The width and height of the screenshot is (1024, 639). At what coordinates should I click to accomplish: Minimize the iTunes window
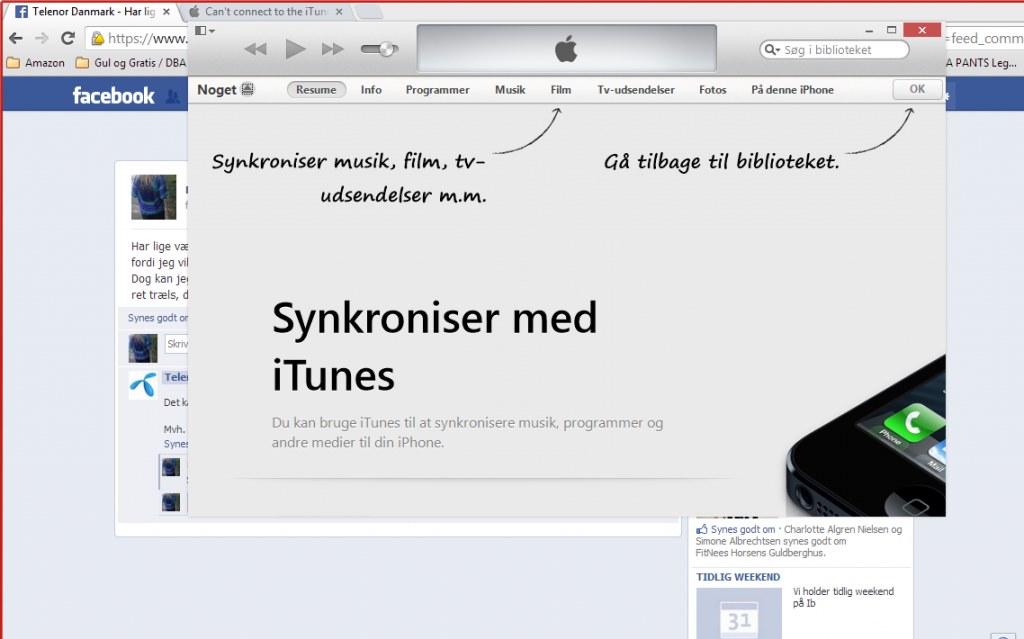tap(869, 31)
